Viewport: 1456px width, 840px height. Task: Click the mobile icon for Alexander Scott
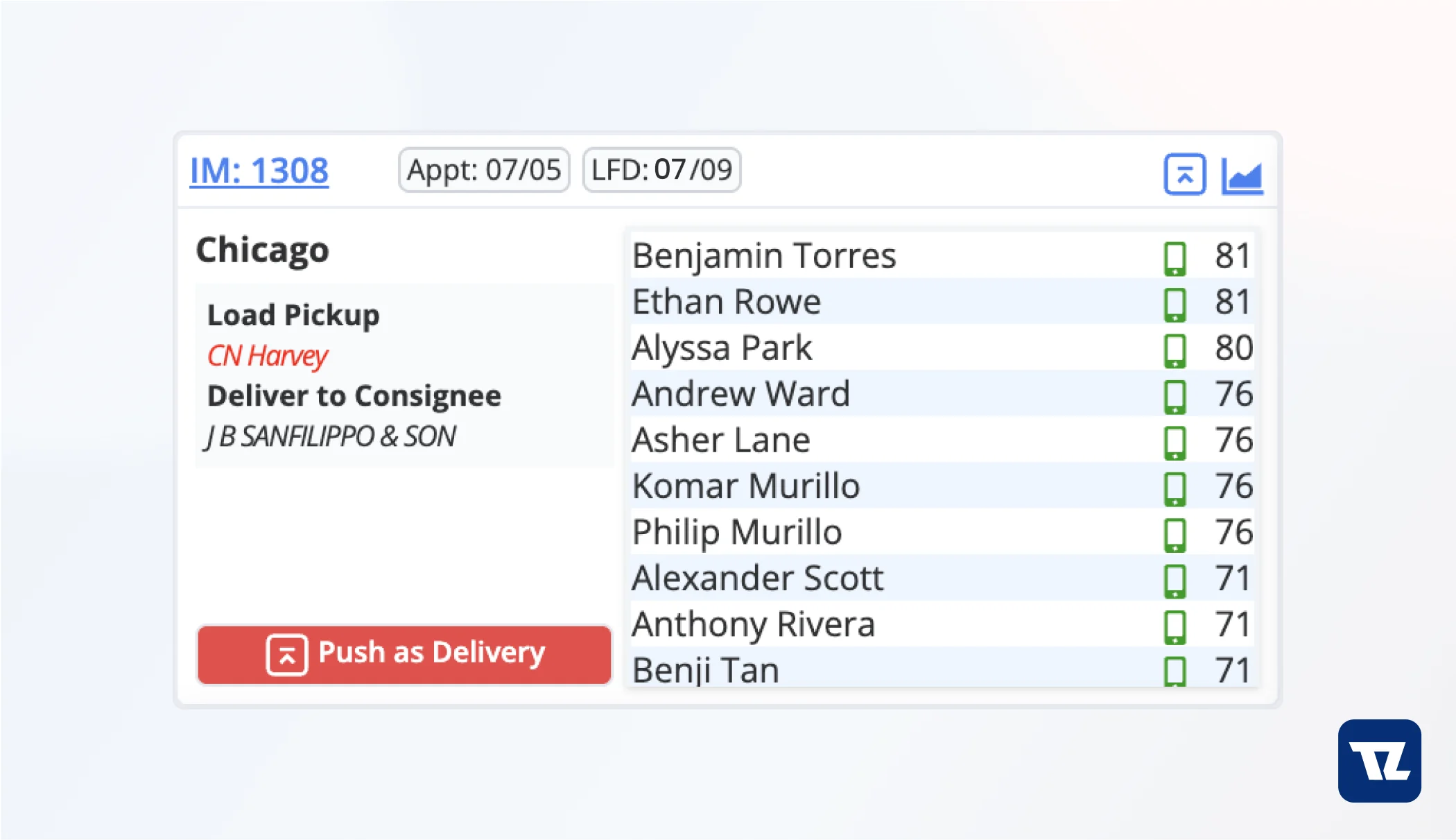pos(1175,581)
